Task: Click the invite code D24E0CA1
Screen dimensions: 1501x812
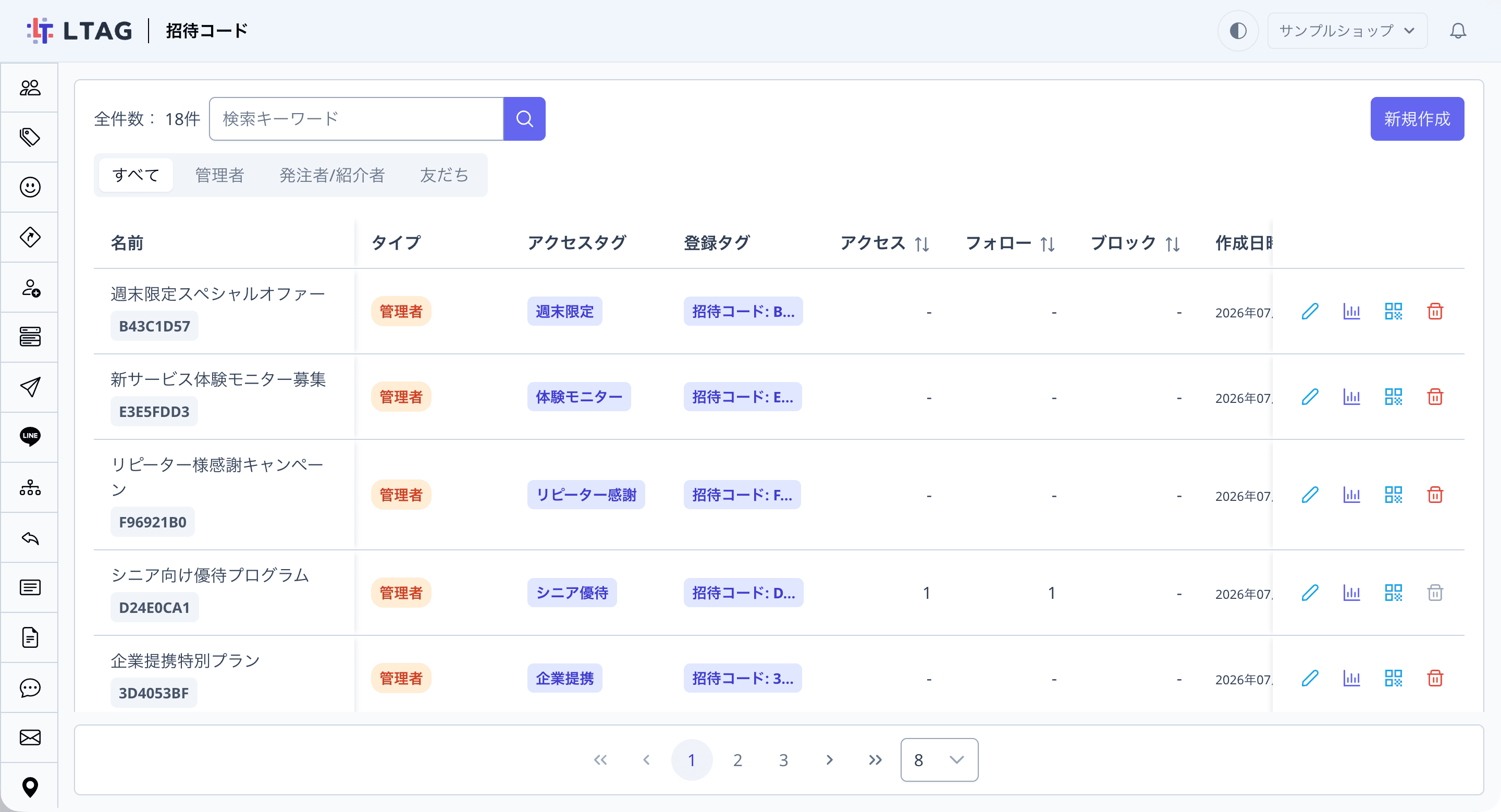Action: point(154,608)
